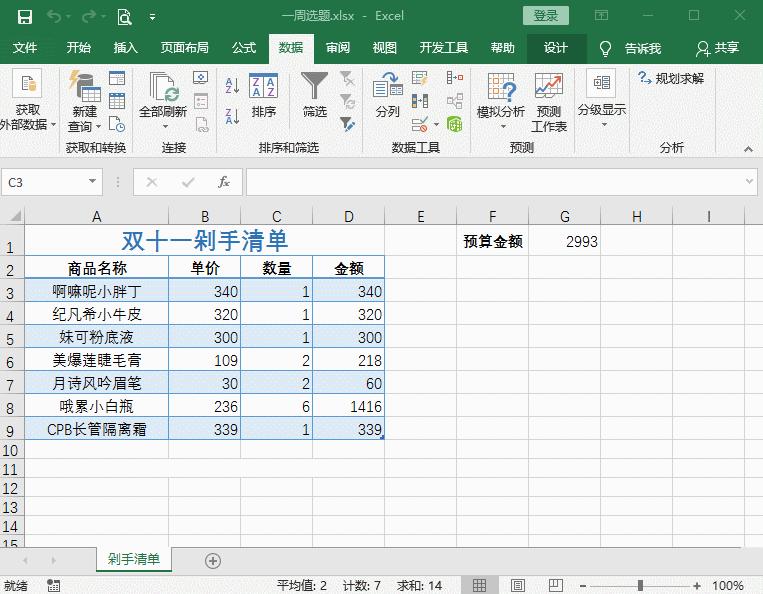Click the Save icon in the title bar
This screenshot has height=594, width=763.
click(24, 17)
